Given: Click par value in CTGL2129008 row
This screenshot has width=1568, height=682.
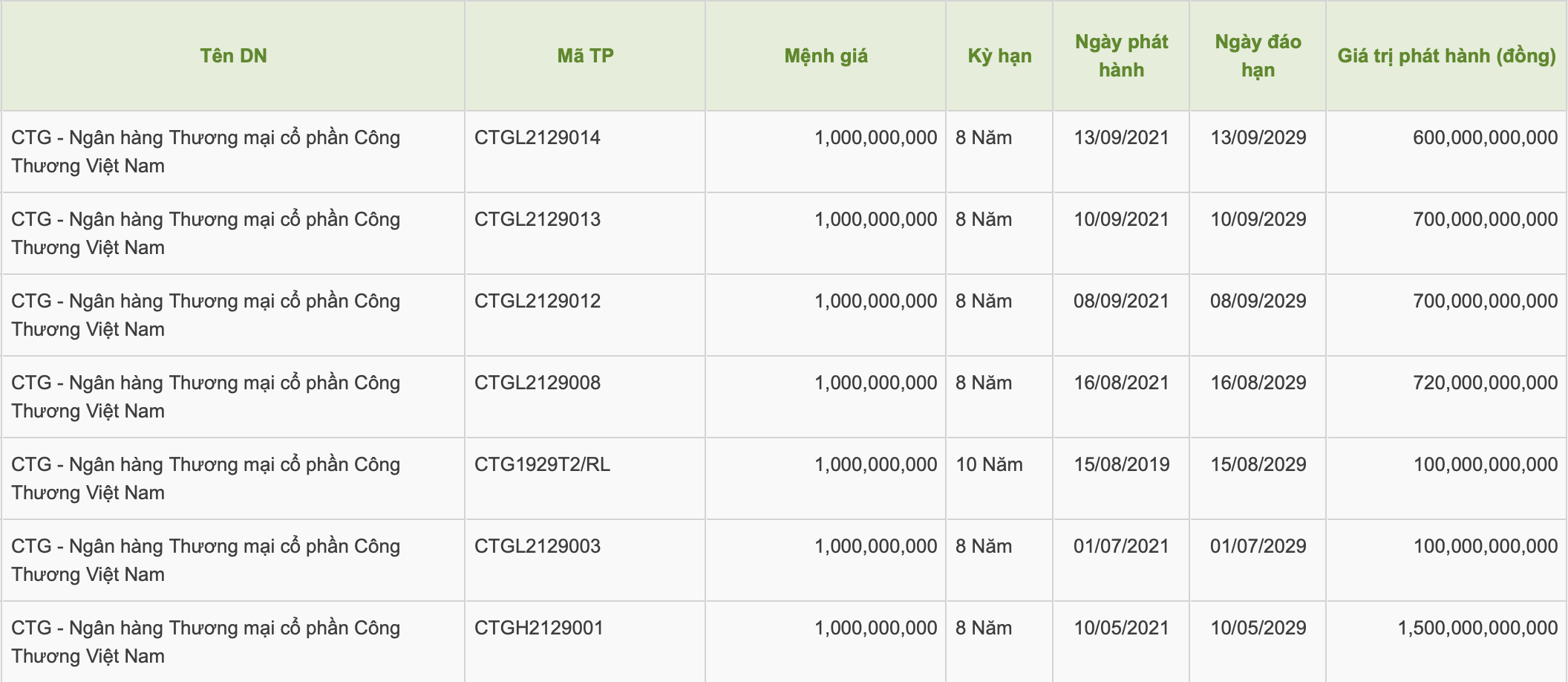Looking at the screenshot, I should 876,383.
